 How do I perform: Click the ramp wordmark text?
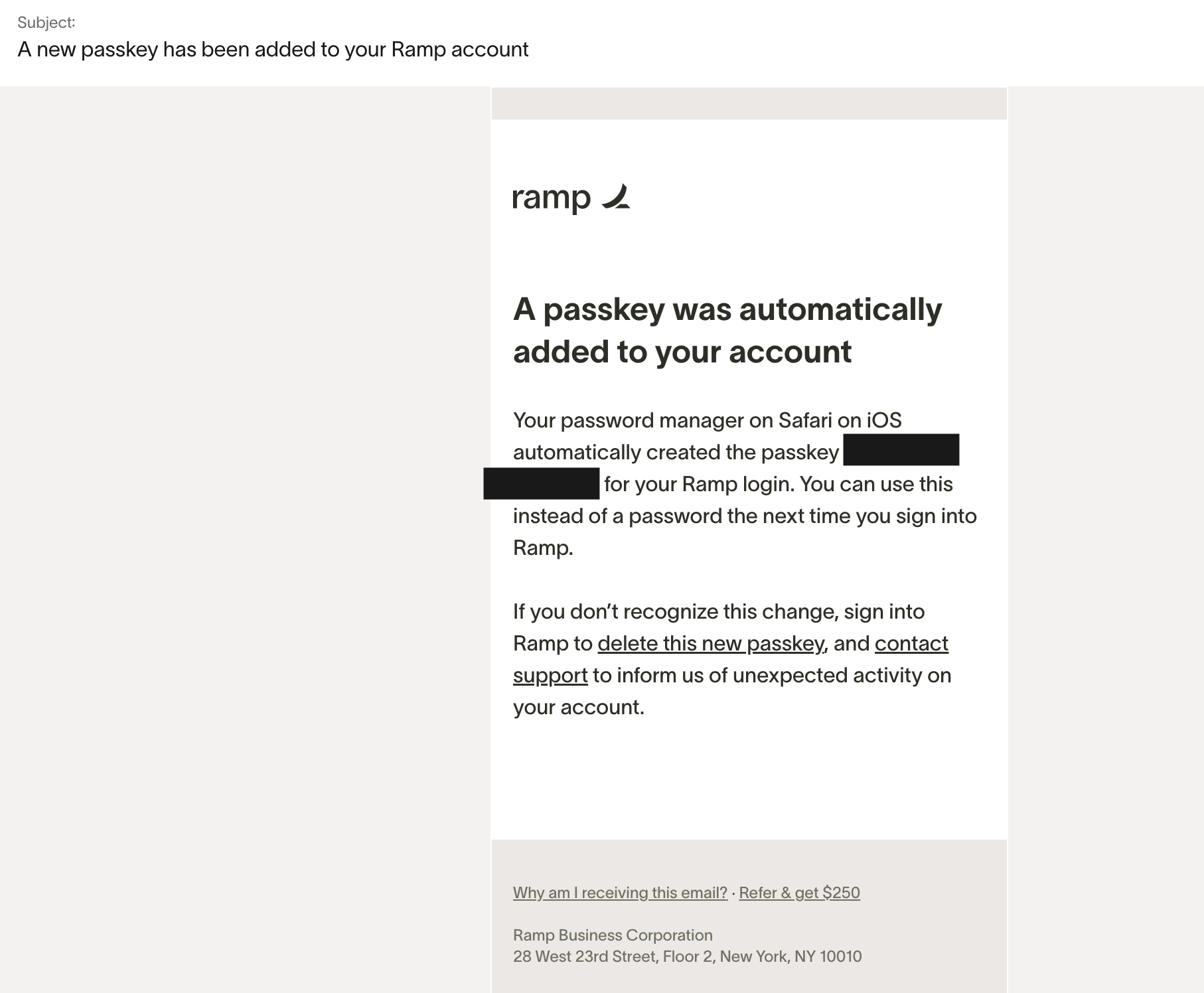551,198
